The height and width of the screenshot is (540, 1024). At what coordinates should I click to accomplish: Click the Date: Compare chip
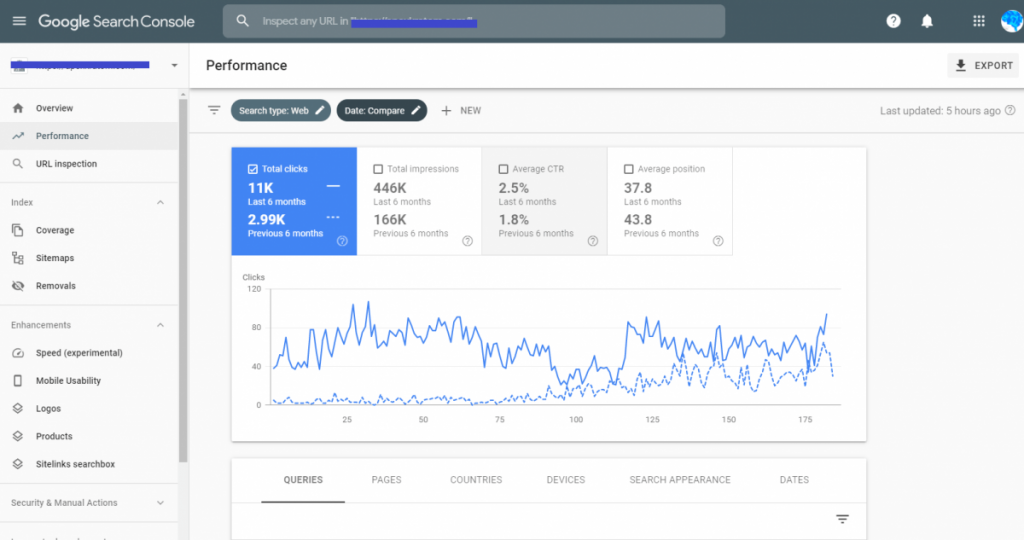pyautogui.click(x=382, y=110)
